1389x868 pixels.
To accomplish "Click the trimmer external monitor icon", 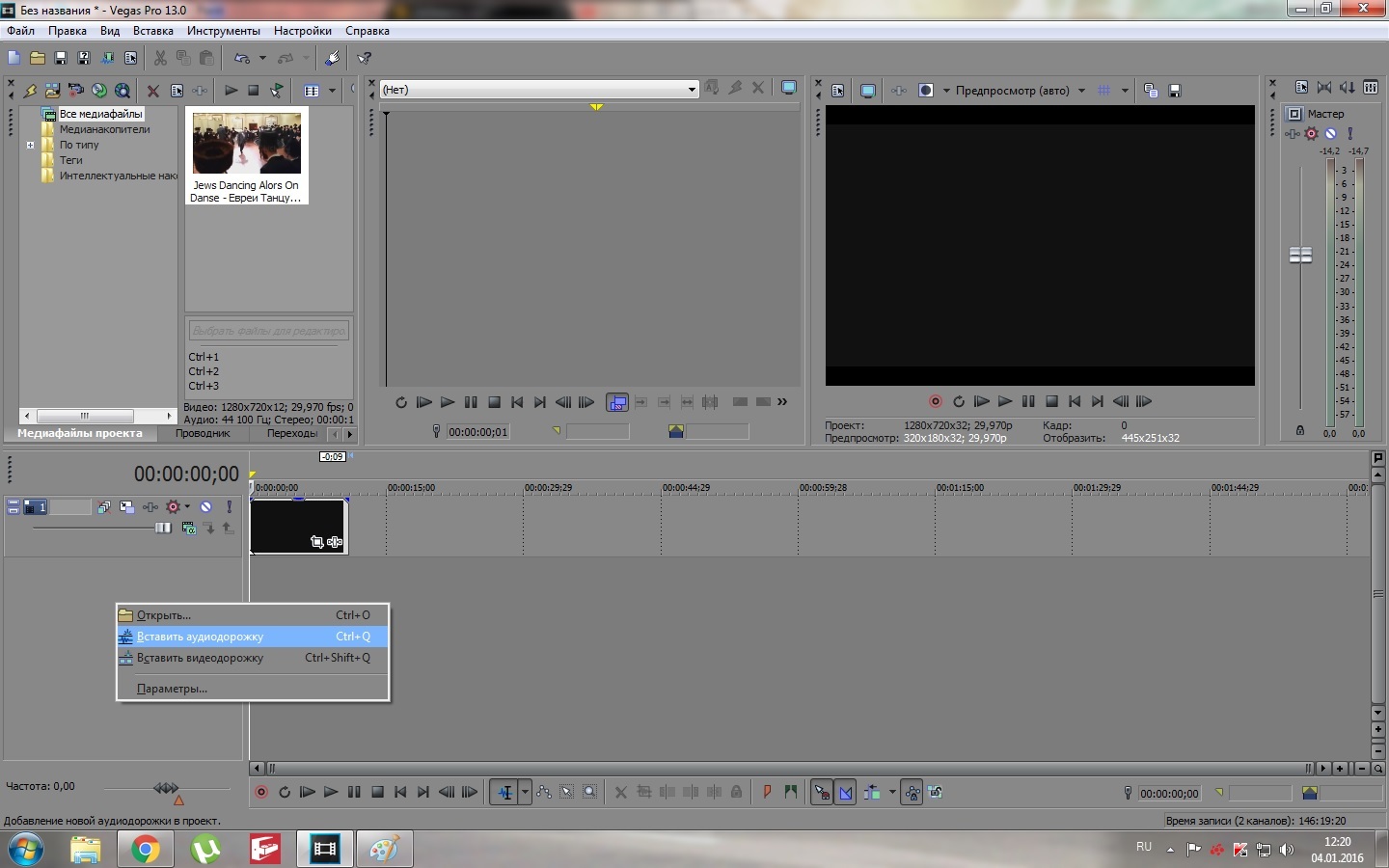I will pyautogui.click(x=789, y=88).
